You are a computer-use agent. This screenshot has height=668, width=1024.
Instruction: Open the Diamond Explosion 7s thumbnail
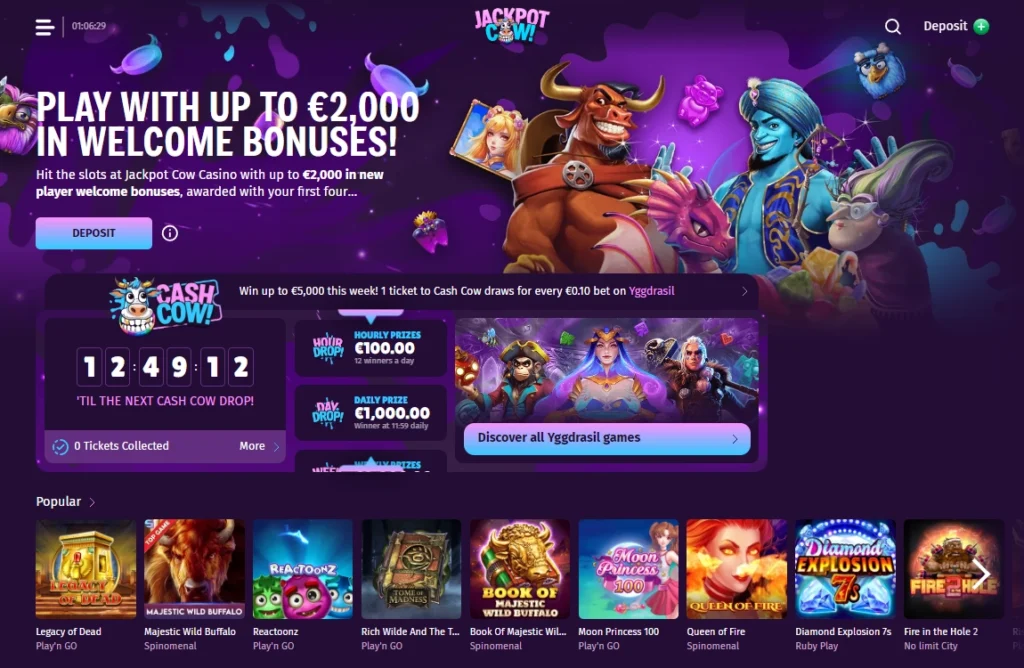click(845, 569)
